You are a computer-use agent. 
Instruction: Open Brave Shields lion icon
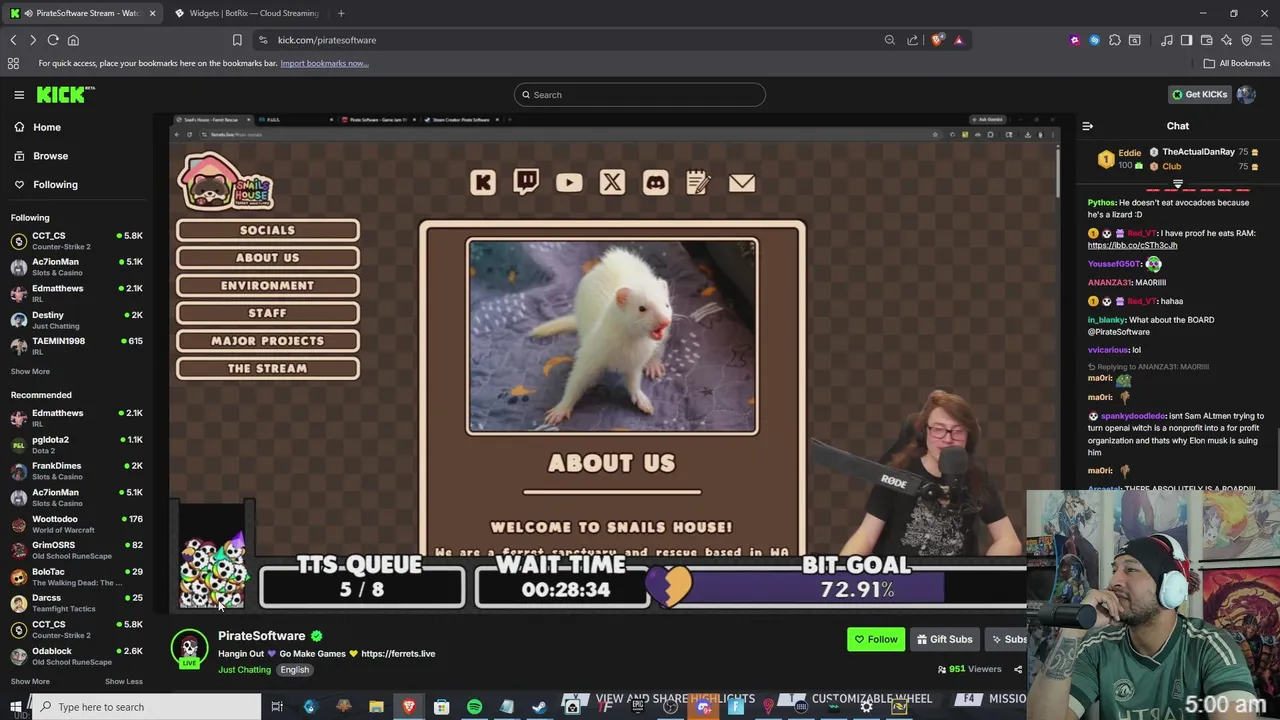pyautogui.click(x=937, y=40)
